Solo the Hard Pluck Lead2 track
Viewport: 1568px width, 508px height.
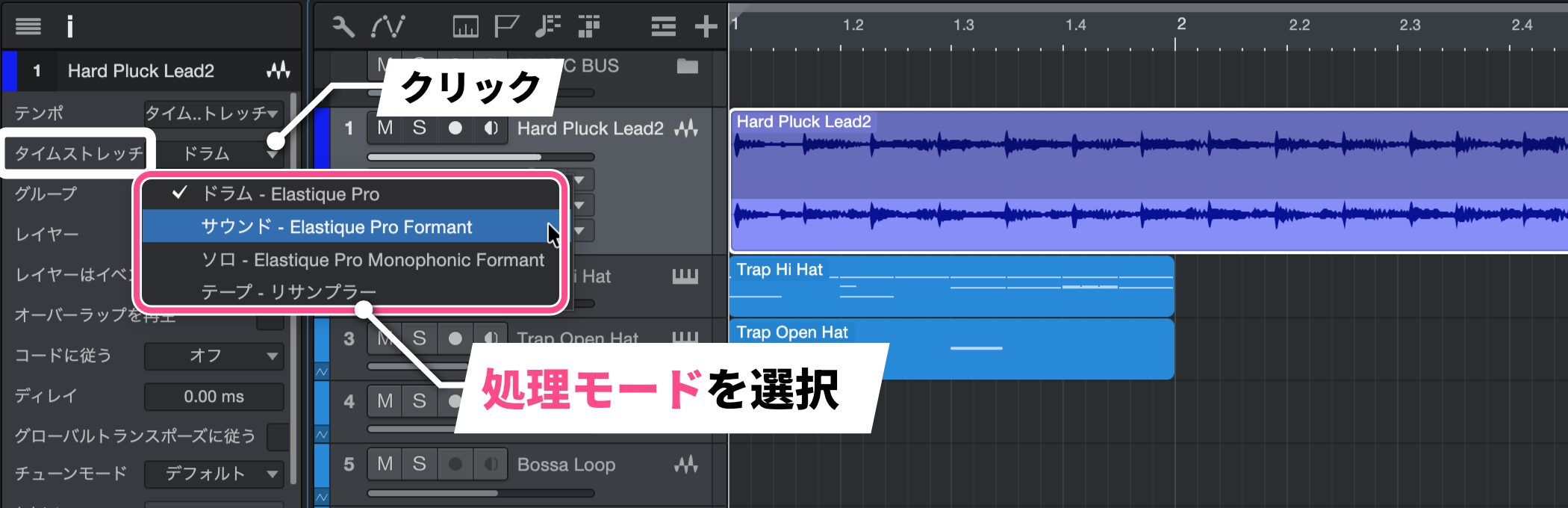point(420,128)
